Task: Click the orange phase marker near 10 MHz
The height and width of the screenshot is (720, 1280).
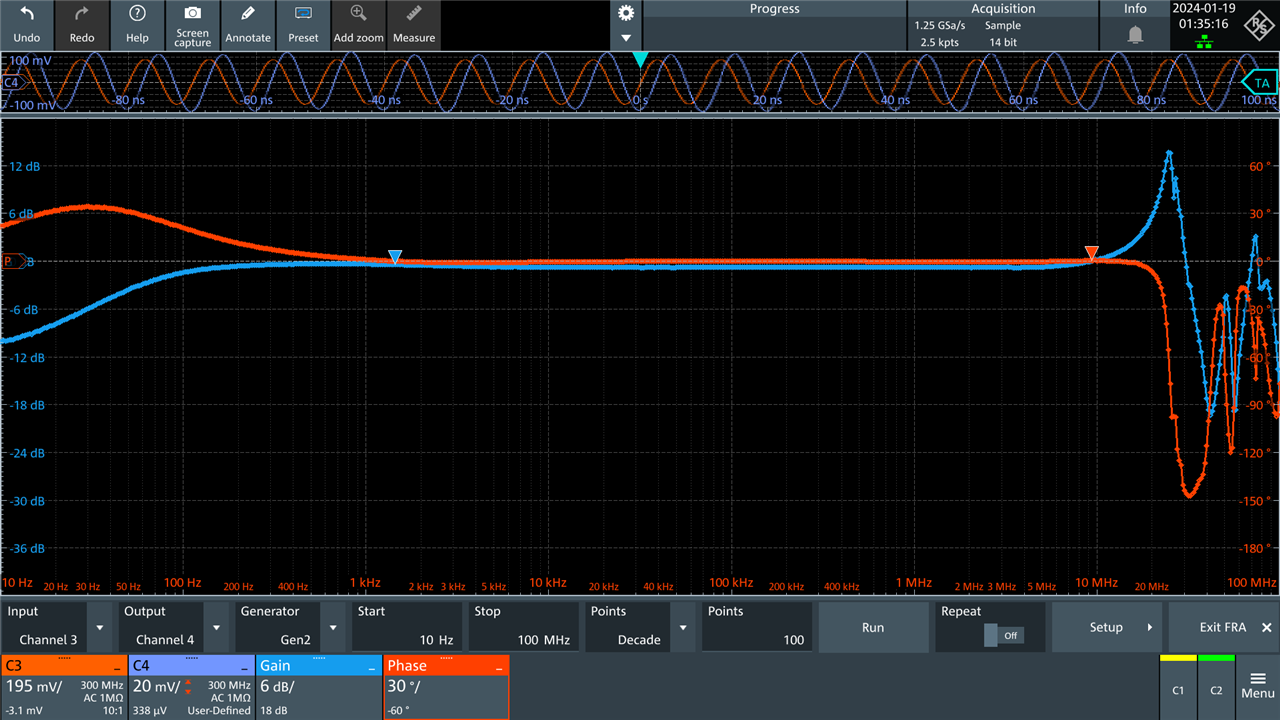Action: point(1092,253)
